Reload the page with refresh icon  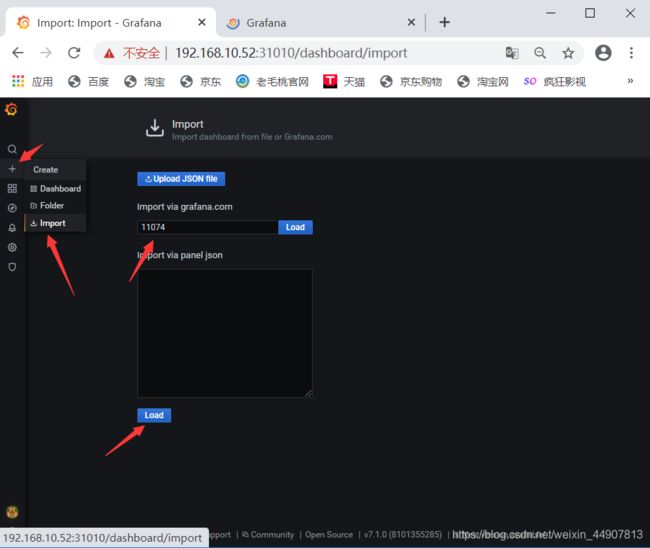tap(74, 53)
